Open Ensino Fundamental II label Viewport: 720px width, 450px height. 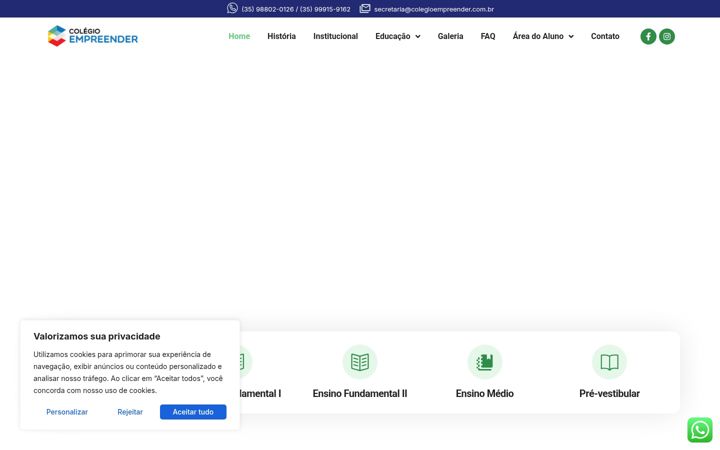(x=360, y=394)
